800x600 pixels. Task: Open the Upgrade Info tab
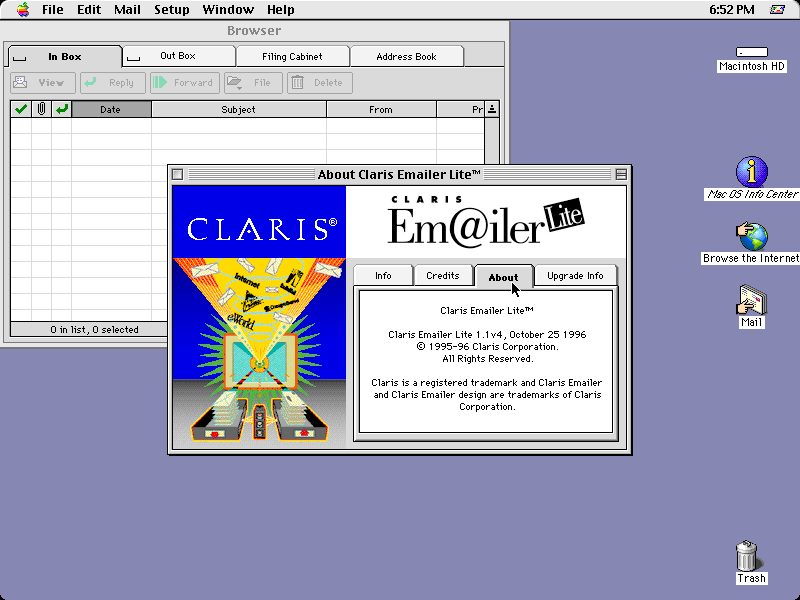pyautogui.click(x=576, y=276)
